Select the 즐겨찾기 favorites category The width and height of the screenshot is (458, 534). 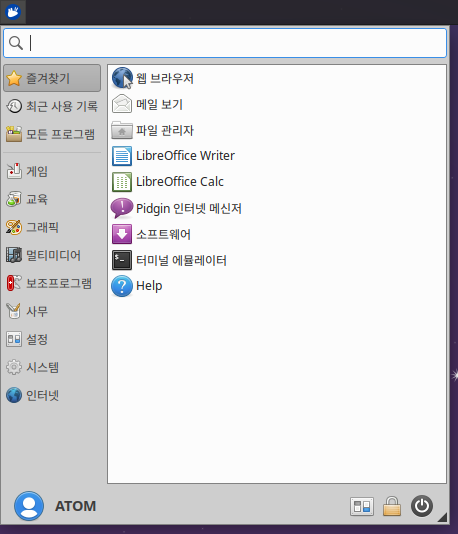[52, 78]
